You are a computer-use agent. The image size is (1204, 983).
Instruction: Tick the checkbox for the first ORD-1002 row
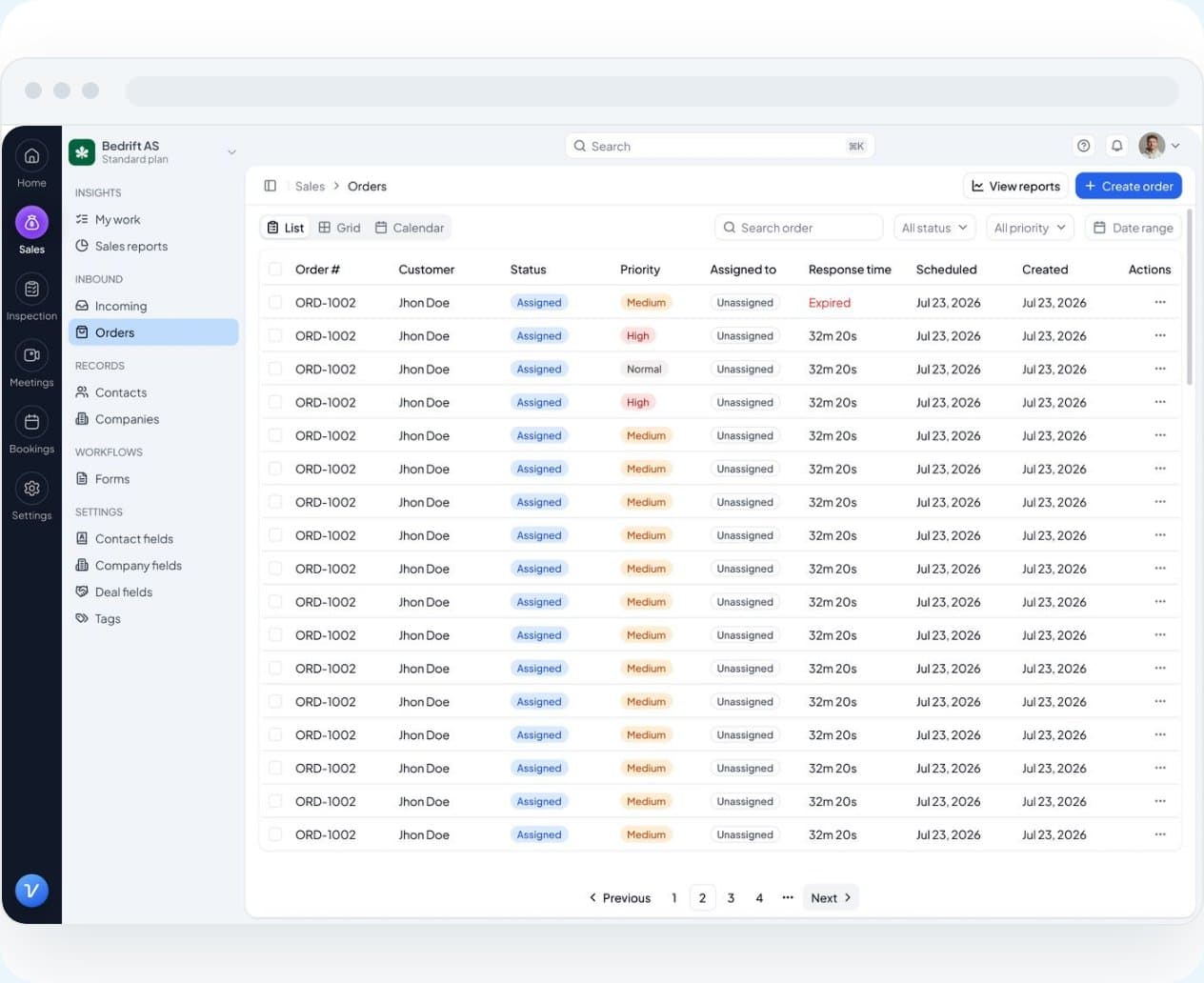275,302
